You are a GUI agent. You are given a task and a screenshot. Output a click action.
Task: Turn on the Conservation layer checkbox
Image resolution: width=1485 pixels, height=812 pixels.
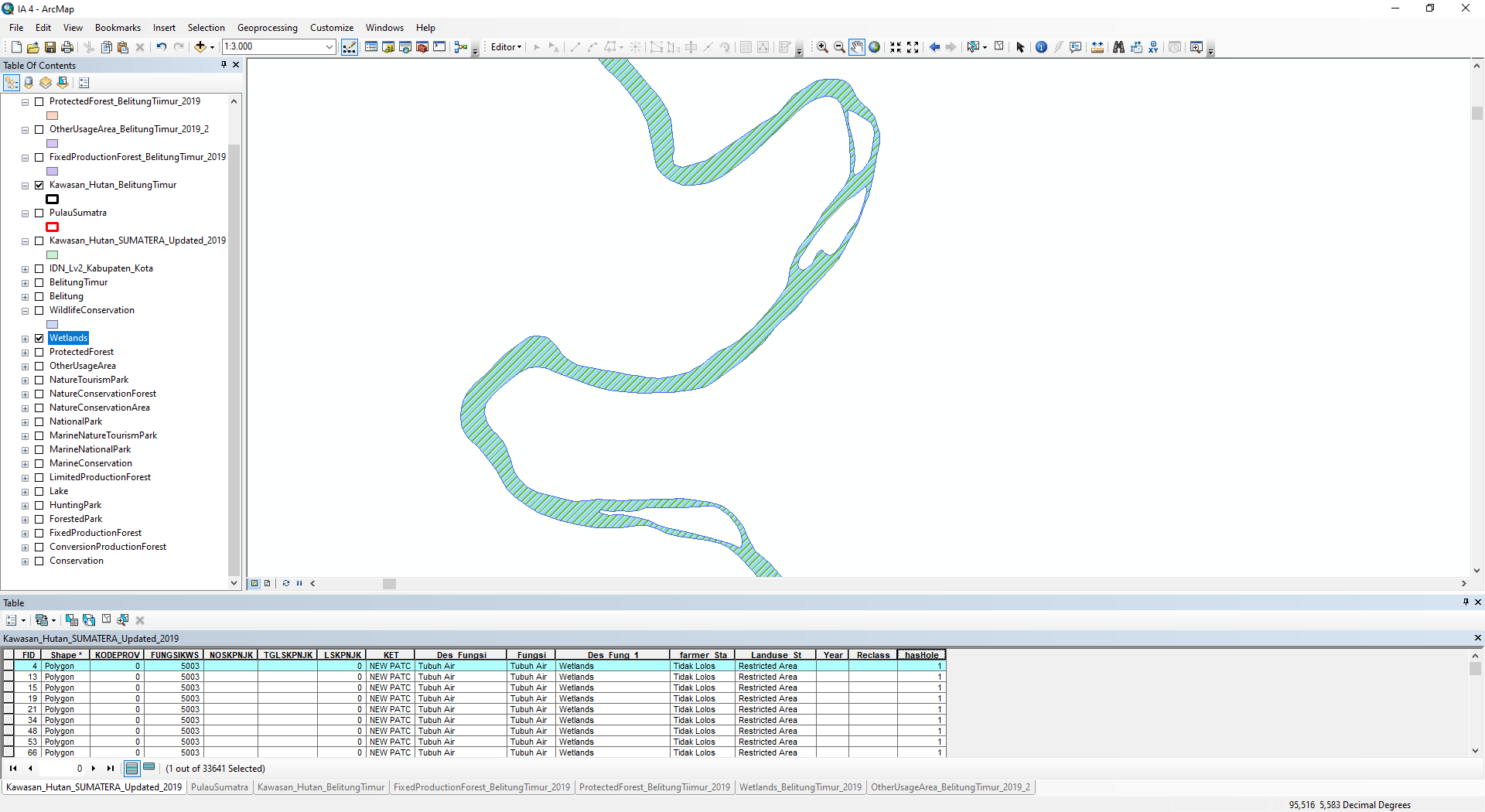pos(39,561)
